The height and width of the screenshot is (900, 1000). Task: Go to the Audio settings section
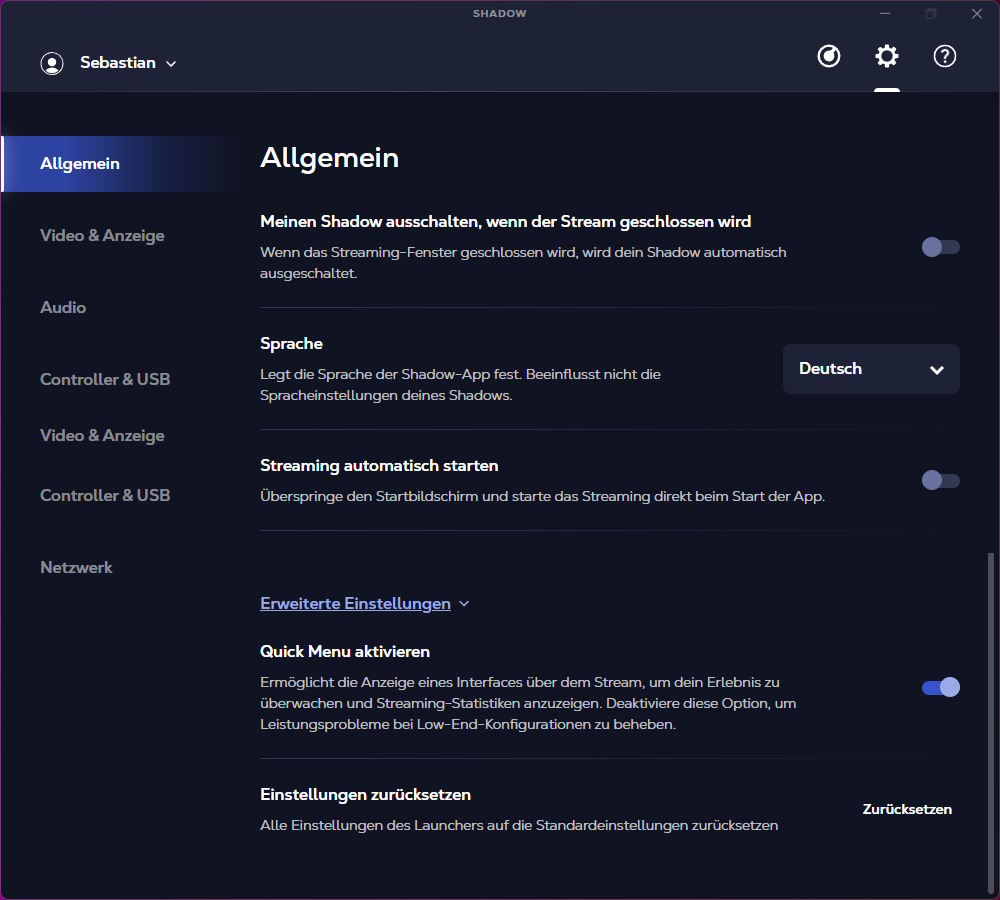coord(63,307)
